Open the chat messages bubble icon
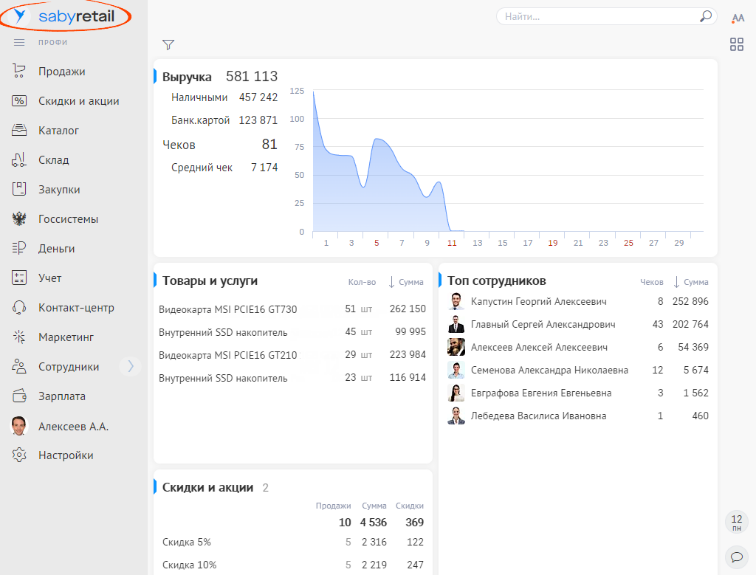This screenshot has width=756, height=575. click(x=737, y=556)
